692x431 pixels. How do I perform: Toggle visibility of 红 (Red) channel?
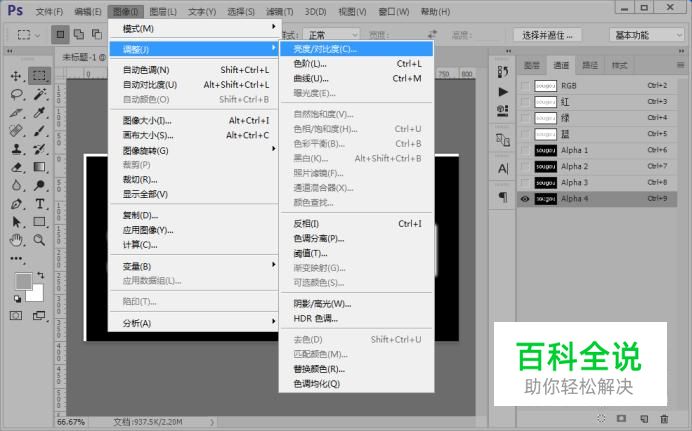click(525, 102)
